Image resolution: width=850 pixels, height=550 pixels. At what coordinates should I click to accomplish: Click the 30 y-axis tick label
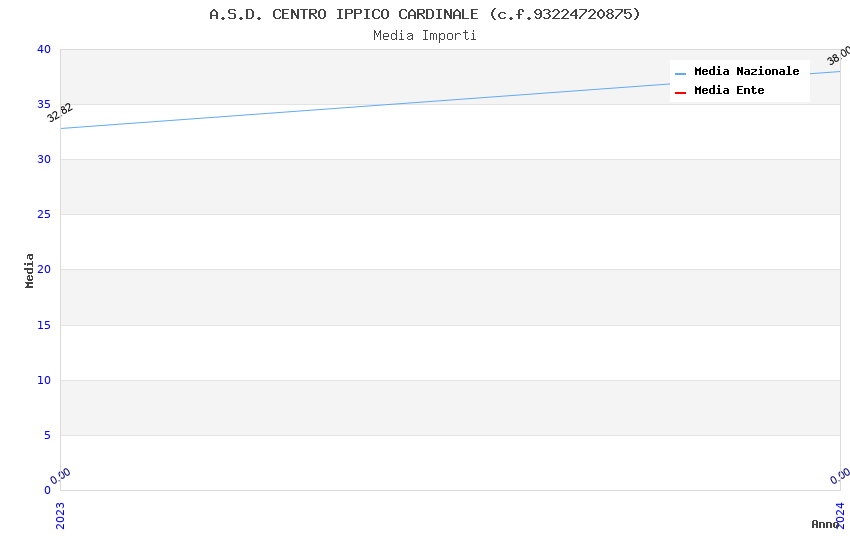pyautogui.click(x=44, y=159)
